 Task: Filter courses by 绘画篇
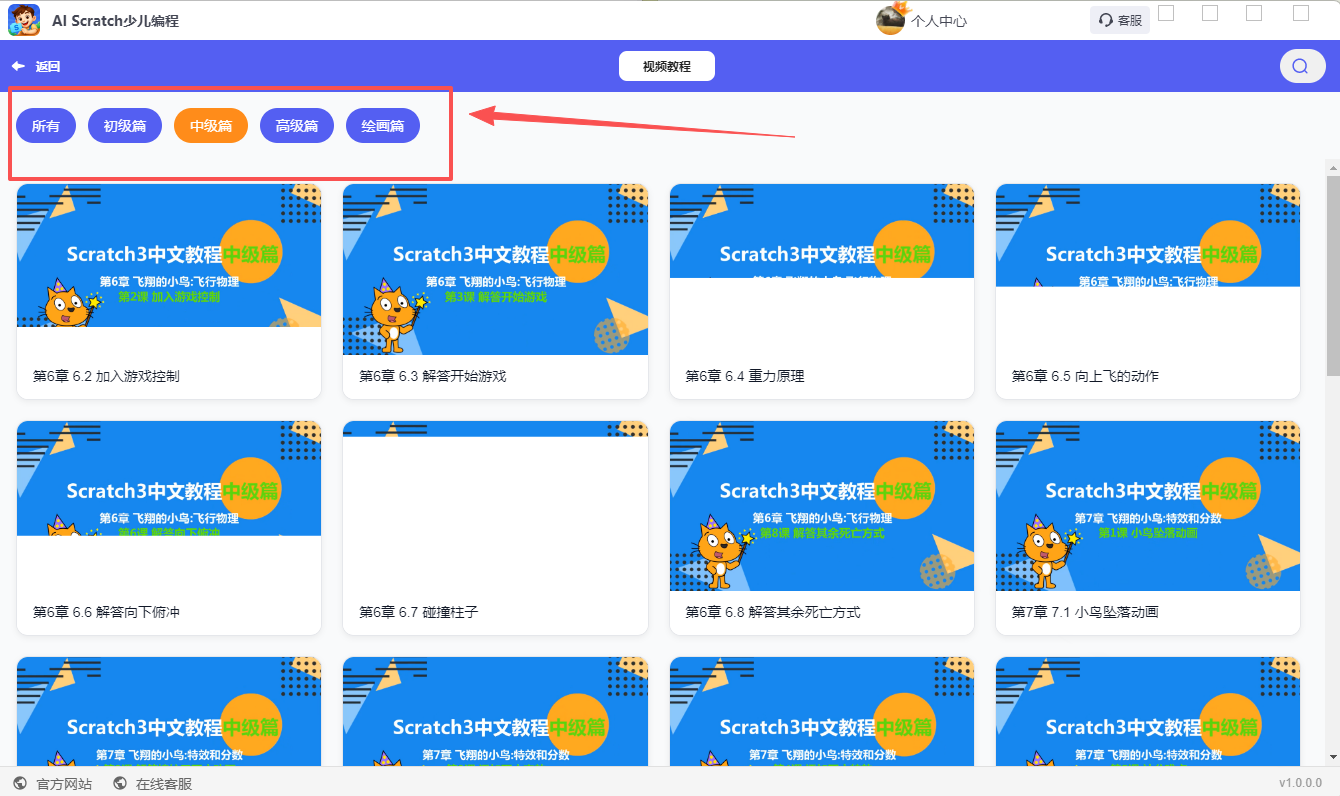[x=382, y=125]
